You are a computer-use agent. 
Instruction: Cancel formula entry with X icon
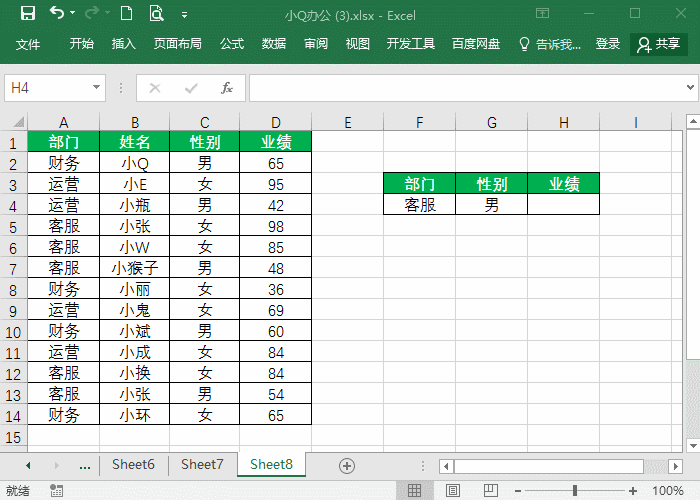(x=154, y=88)
